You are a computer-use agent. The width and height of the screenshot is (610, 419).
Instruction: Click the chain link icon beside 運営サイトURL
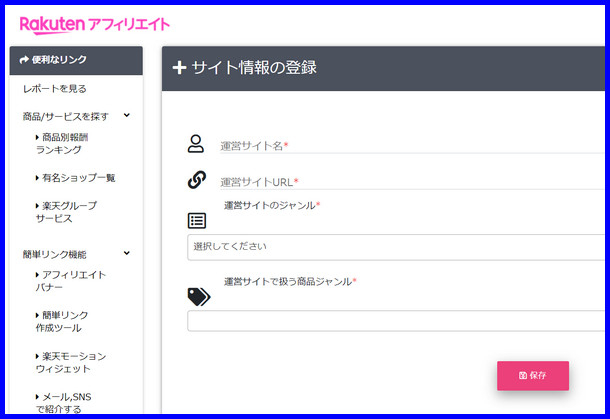pyautogui.click(x=197, y=180)
